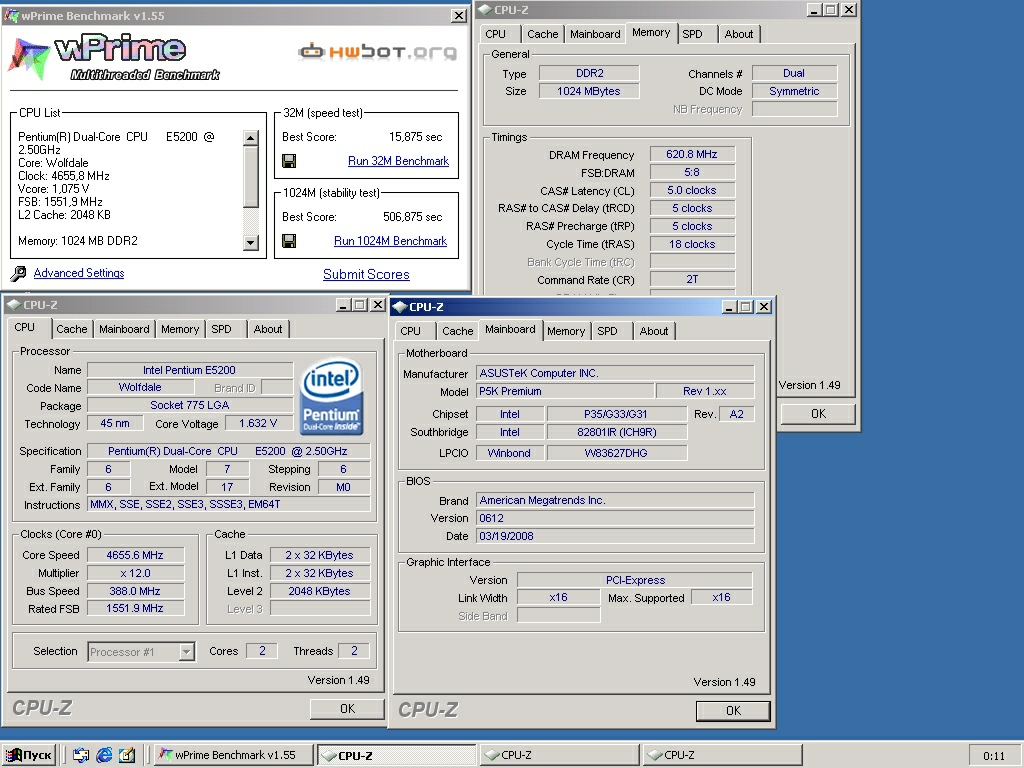Click the BIOS Date 03/19/2008 field
This screenshot has width=1024, height=768.
pos(615,536)
